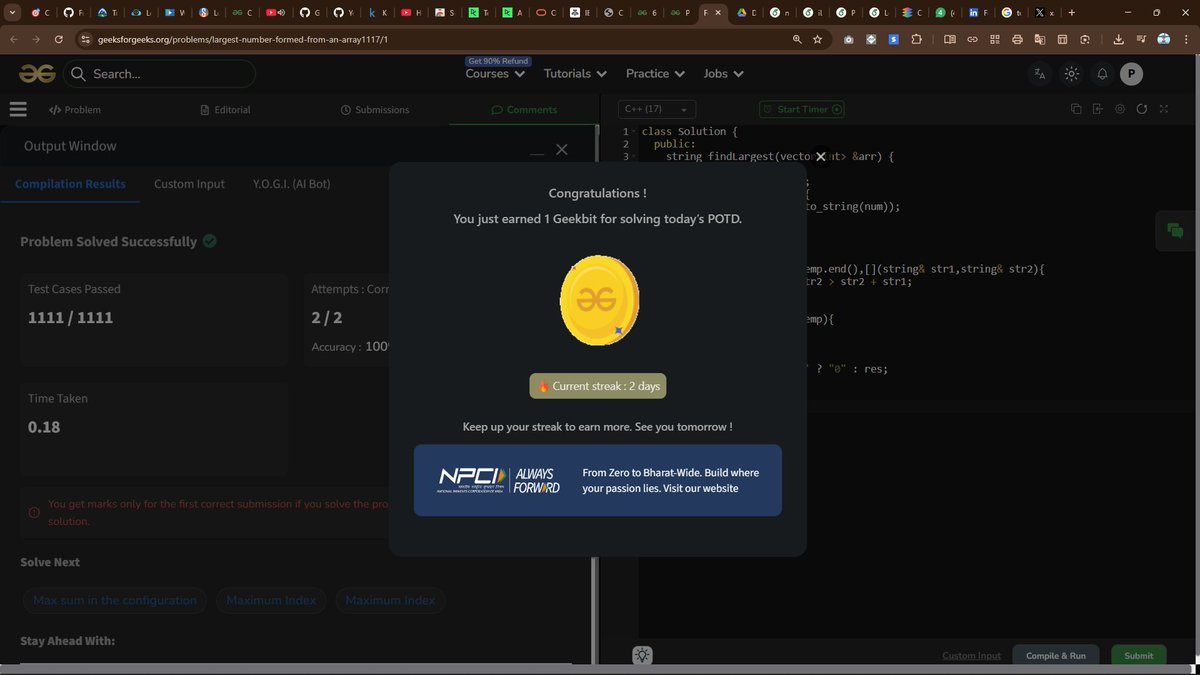1200x675 pixels.
Task: Open the C++ (17) language dropdown
Action: pyautogui.click(x=657, y=109)
